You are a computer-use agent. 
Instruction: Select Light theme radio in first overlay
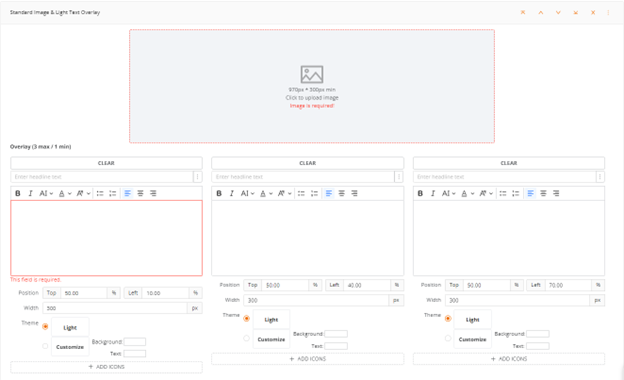pos(45,327)
